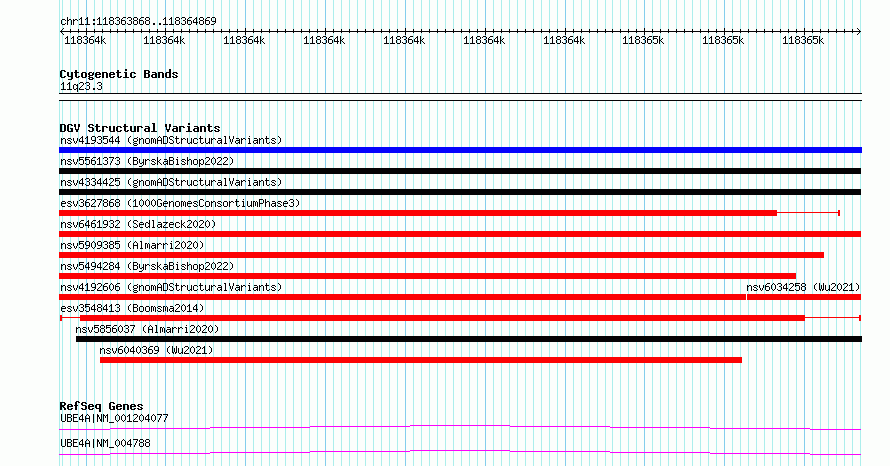Click the short red bar under nsv6034258
This screenshot has width=890, height=466.
[804, 297]
